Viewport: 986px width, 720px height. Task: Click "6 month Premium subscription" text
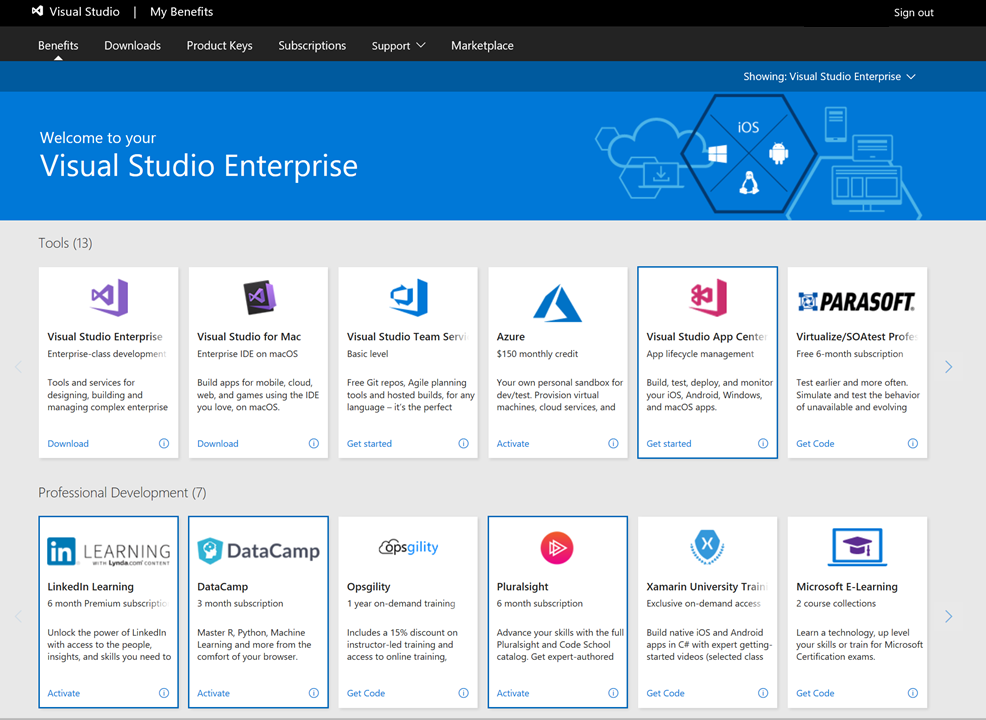tap(108, 603)
